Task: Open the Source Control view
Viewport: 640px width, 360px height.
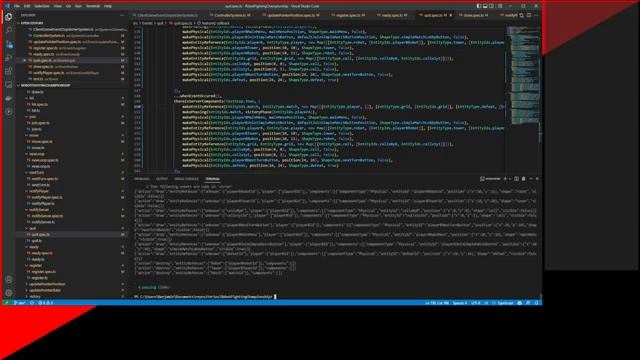Action: (x=9, y=44)
